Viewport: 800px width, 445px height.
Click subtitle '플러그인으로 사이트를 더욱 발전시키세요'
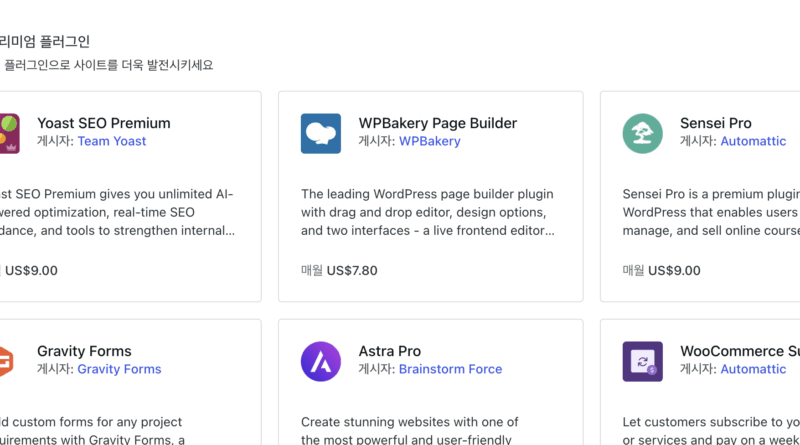coord(109,65)
